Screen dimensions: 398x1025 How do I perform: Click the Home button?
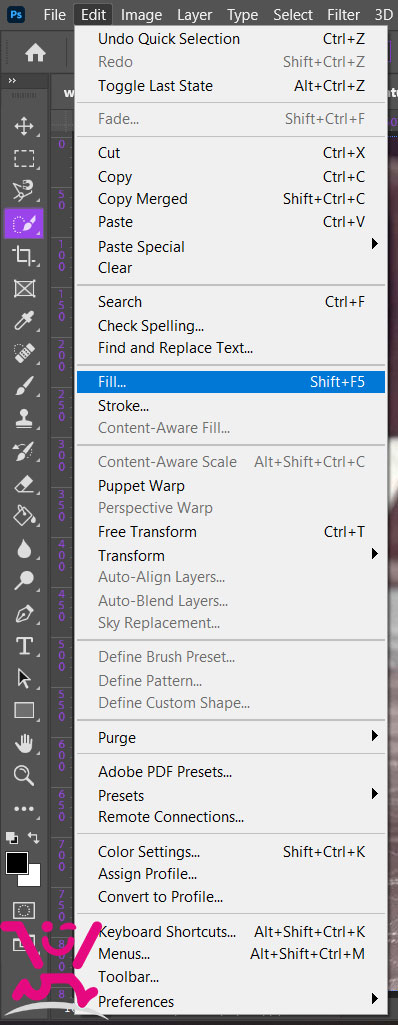pyautogui.click(x=35, y=53)
